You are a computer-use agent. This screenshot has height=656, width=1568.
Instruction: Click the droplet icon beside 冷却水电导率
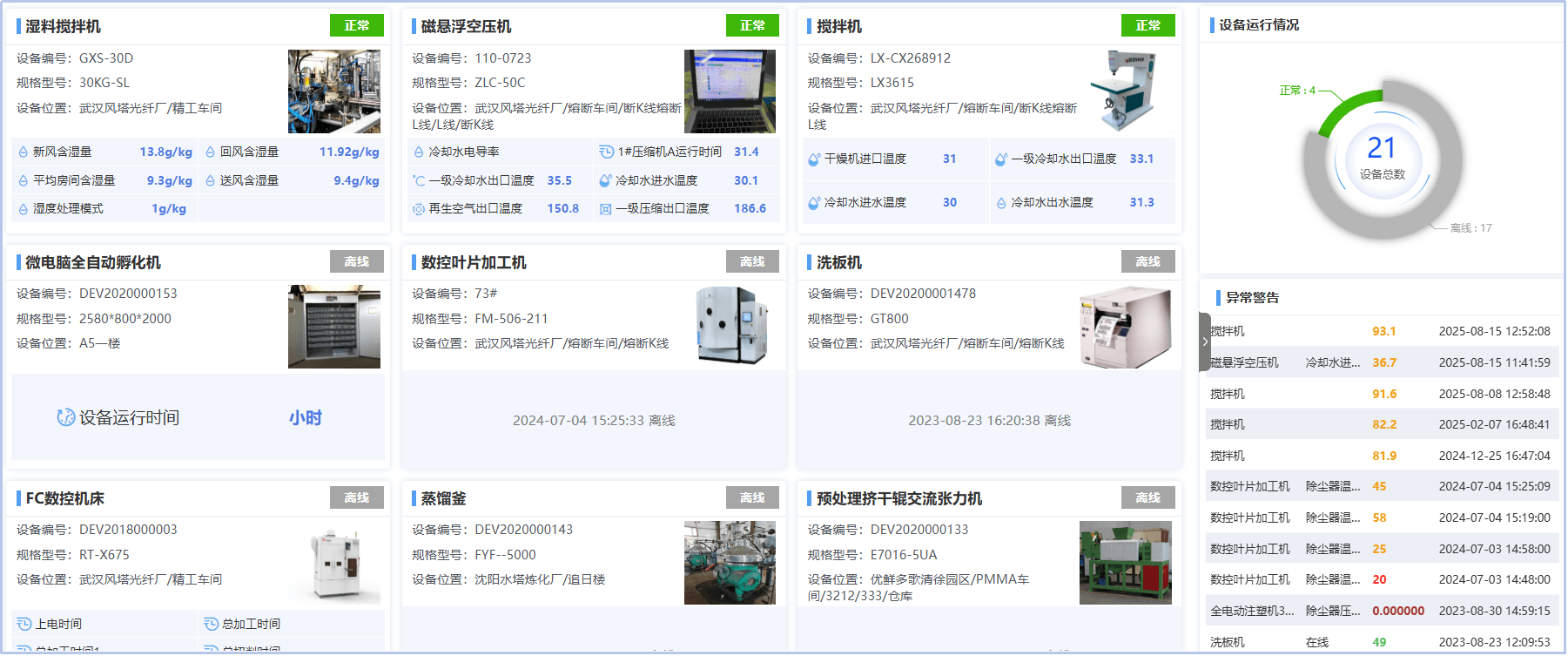click(x=419, y=152)
